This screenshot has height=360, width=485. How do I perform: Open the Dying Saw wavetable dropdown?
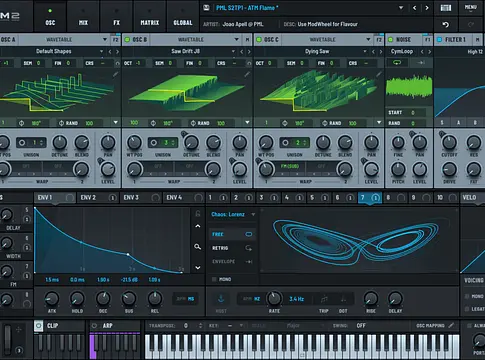(365, 52)
